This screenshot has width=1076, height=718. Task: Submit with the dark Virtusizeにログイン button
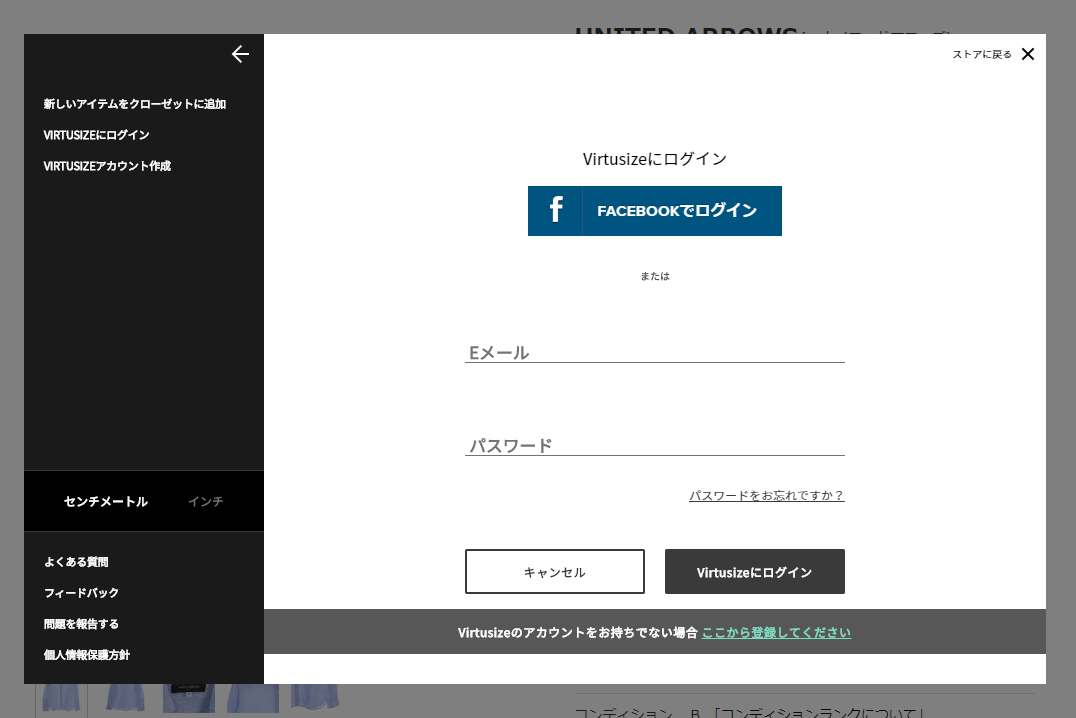click(x=754, y=571)
